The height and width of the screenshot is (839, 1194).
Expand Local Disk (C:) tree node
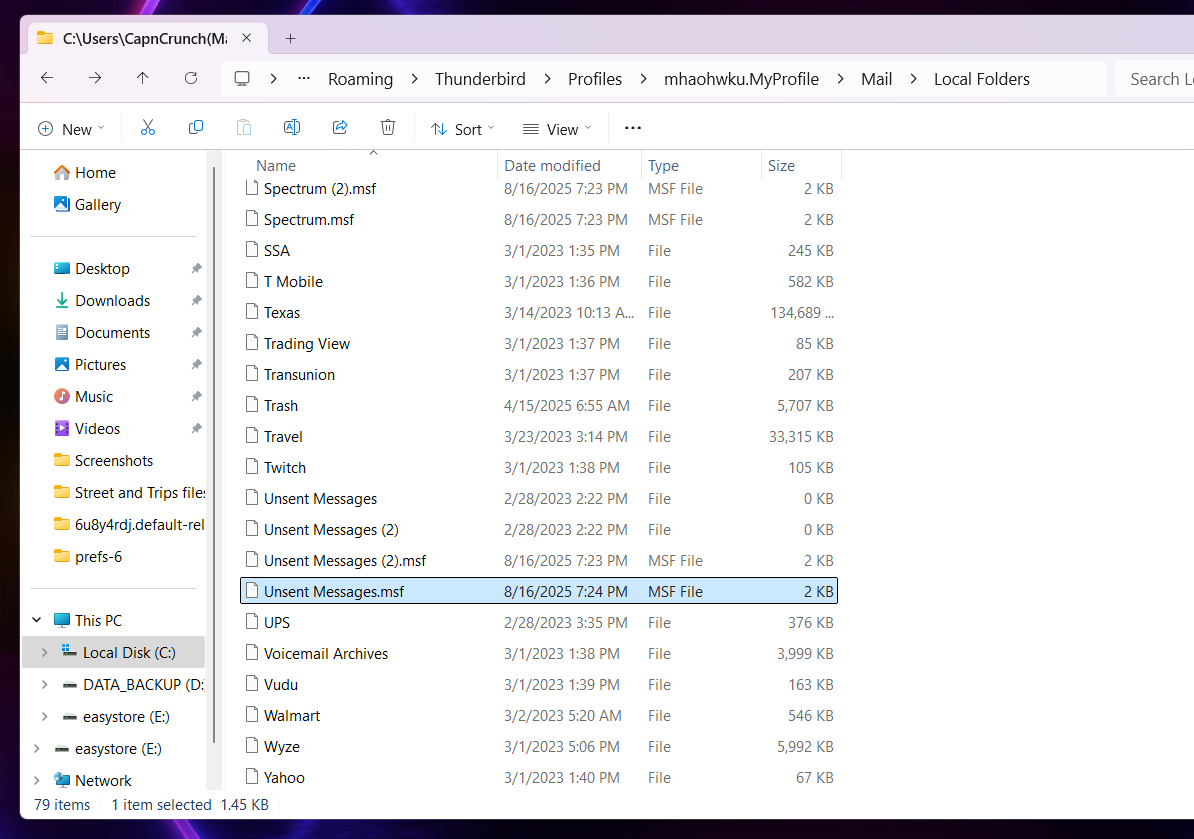[43, 653]
